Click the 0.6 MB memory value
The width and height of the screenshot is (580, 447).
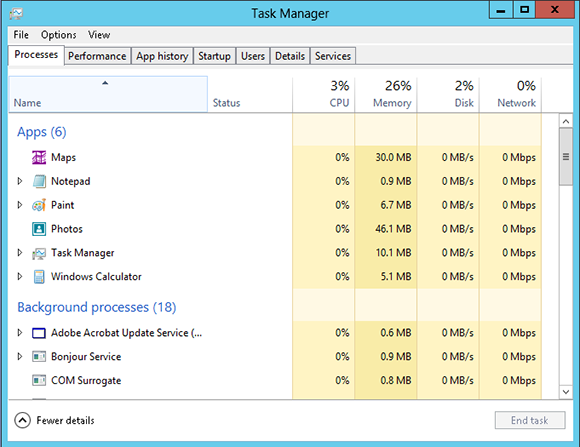[396, 333]
